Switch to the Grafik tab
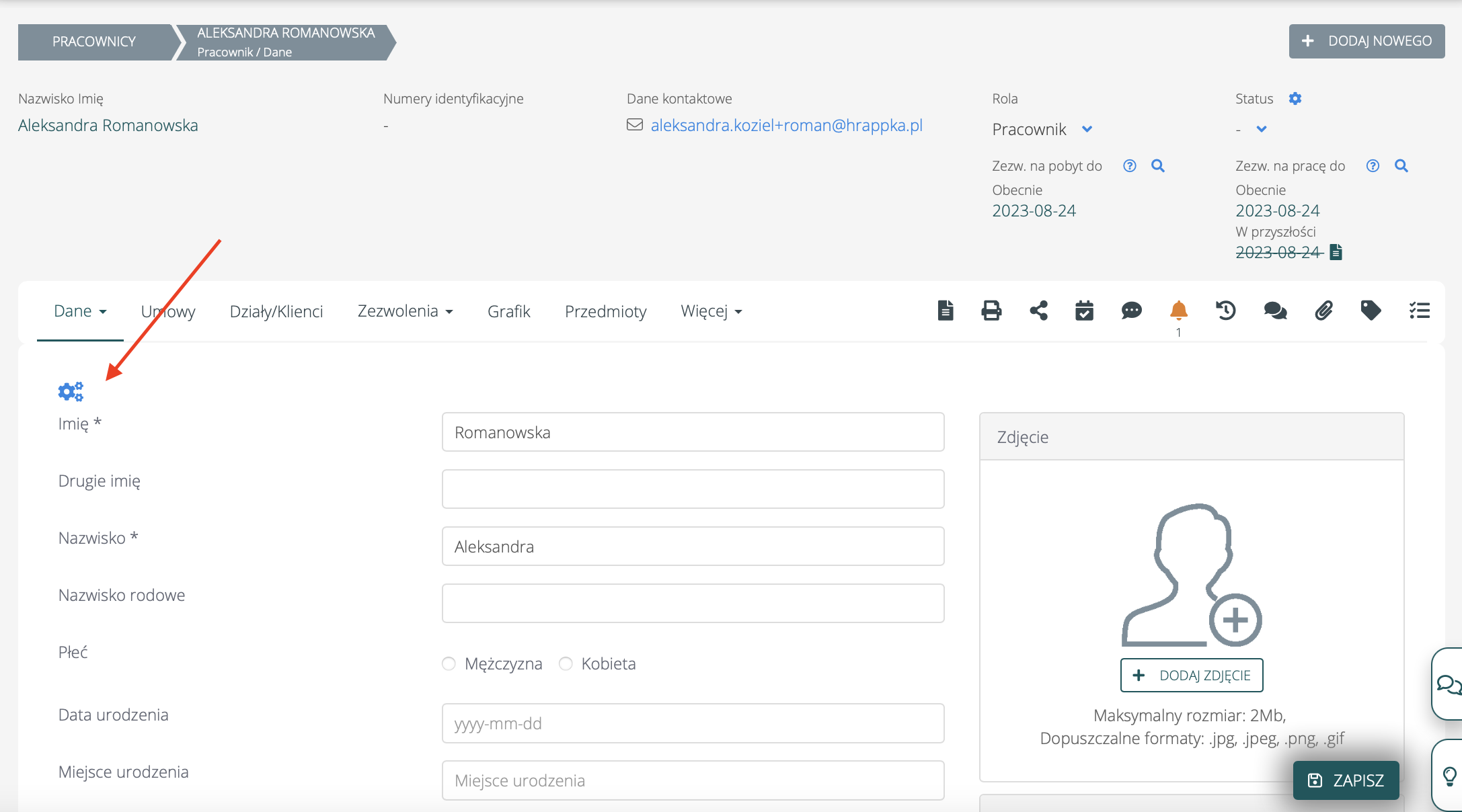 coord(508,311)
